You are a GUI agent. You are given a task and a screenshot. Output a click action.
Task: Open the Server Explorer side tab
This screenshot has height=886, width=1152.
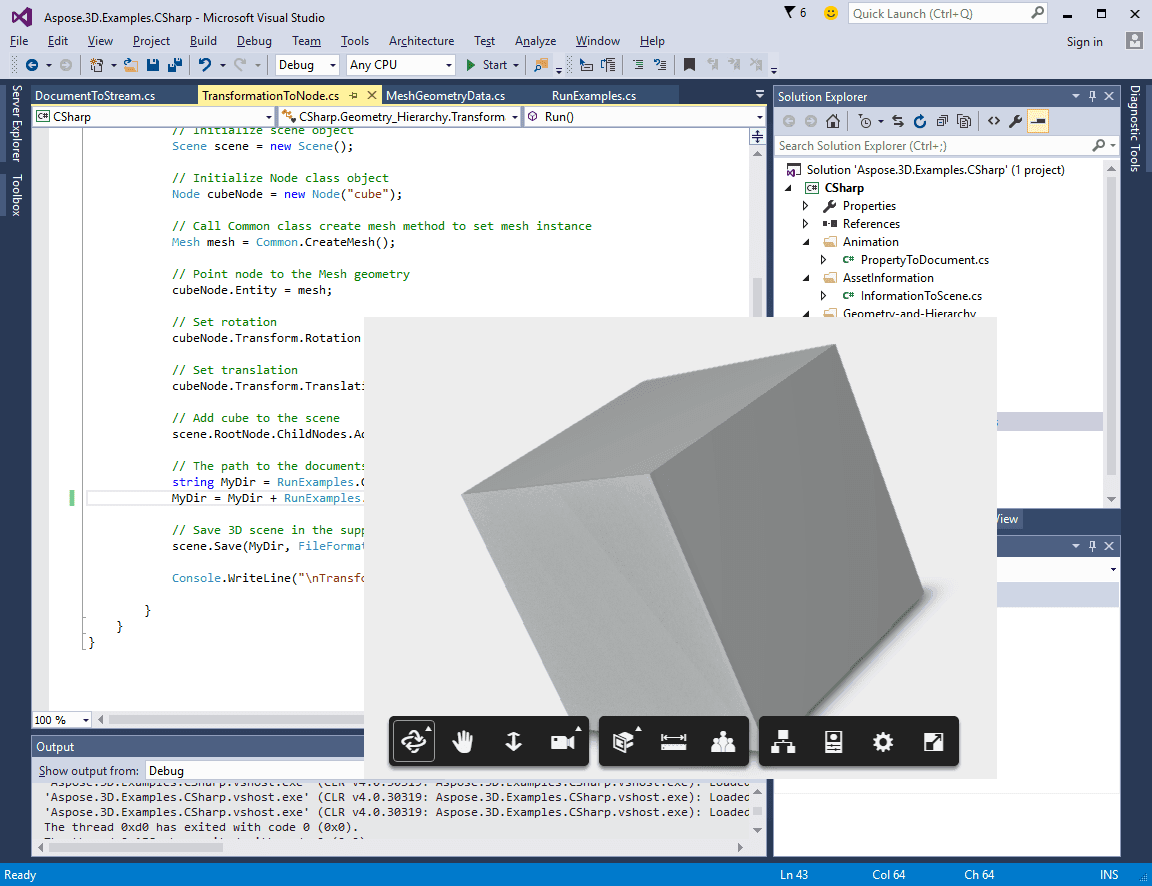pyautogui.click(x=16, y=123)
